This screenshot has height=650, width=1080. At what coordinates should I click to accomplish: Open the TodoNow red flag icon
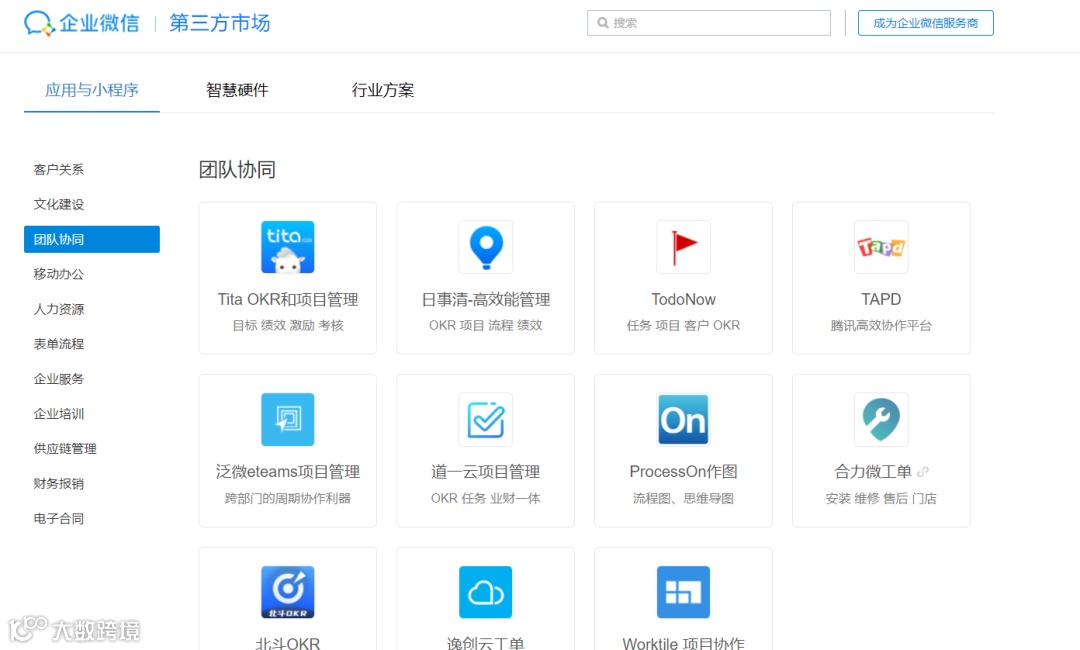[683, 247]
